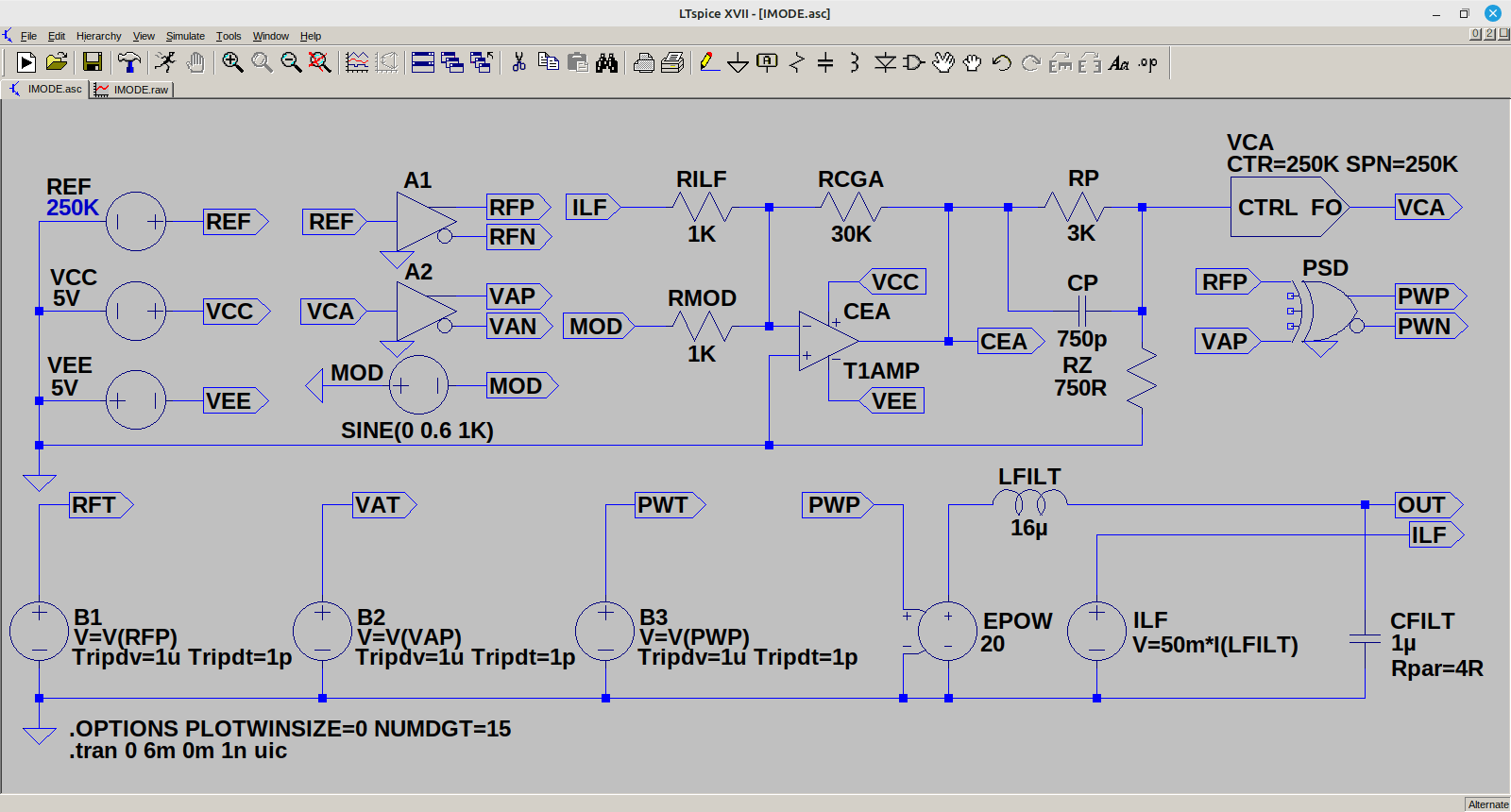Click the Tile Windows Horizontally icon
The image size is (1511, 812).
423,62
